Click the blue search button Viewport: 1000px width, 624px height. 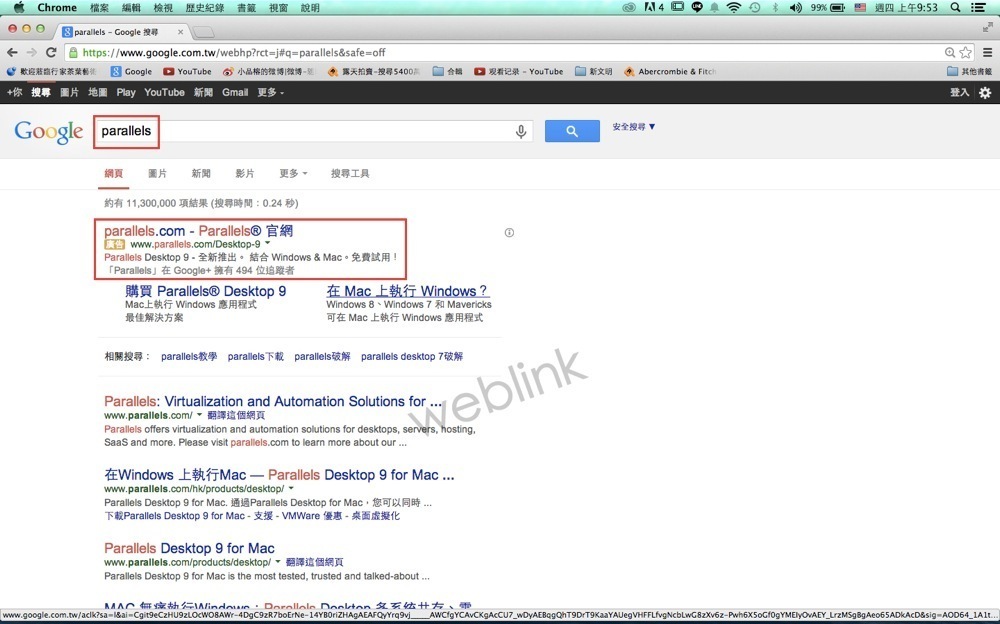click(572, 131)
